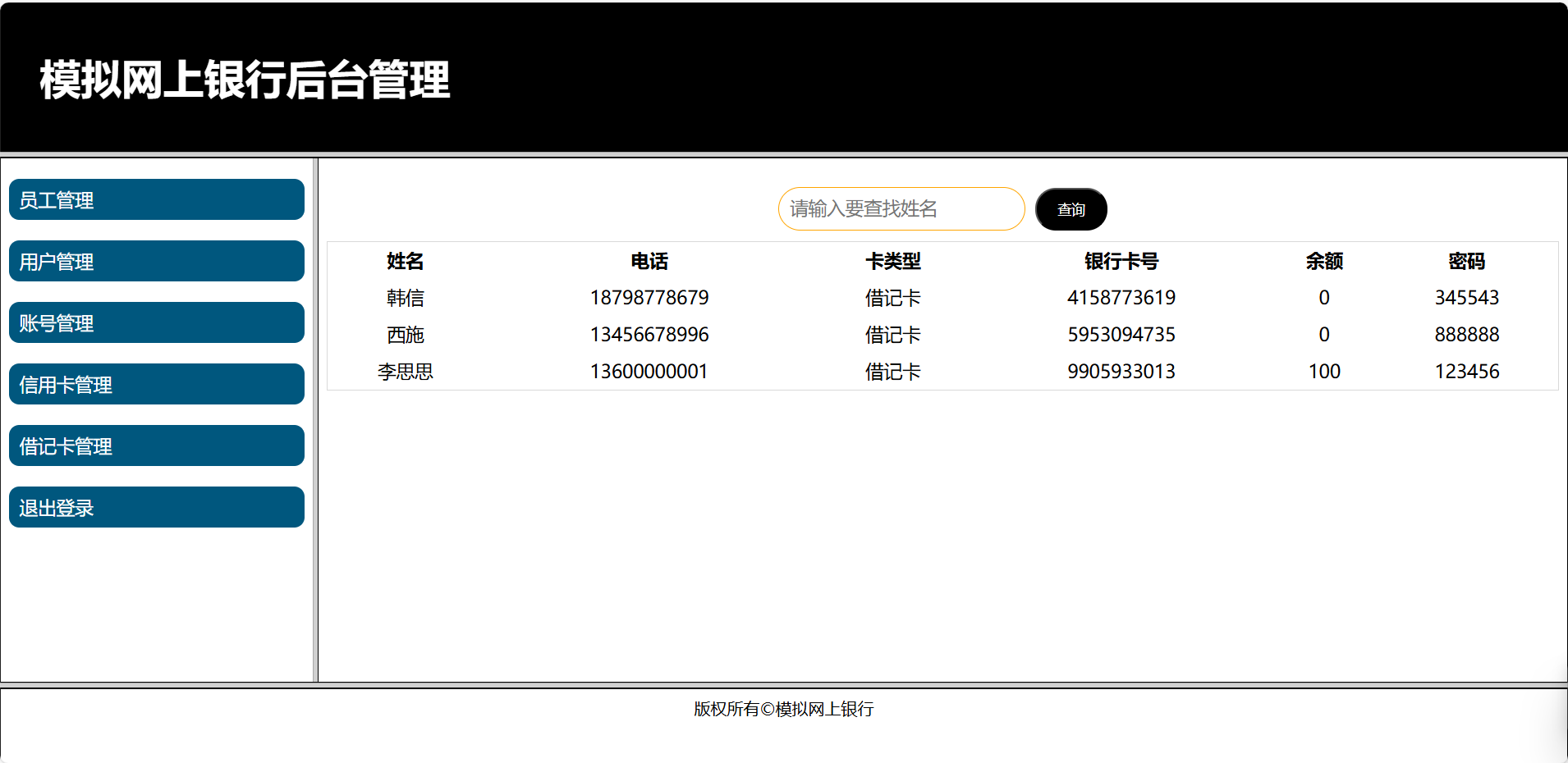Screen dimensions: 1568x763
Task: Click 借记卡 in 韩信's row
Action: point(892,298)
